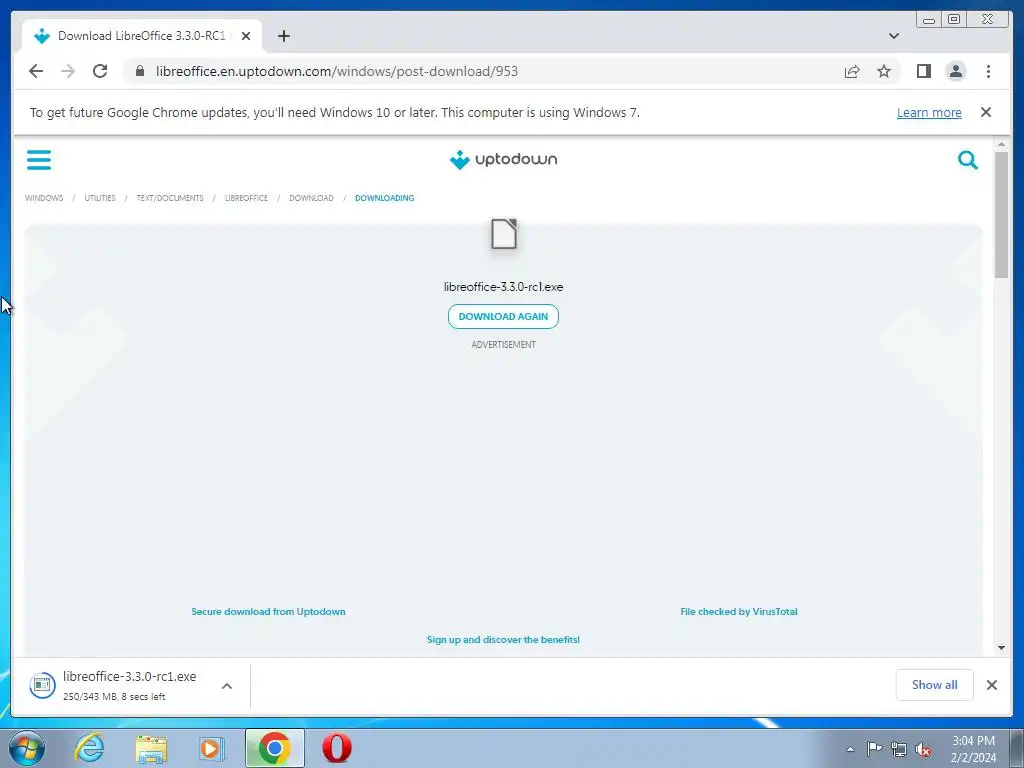Open Learn more link about Chrome updates

tap(929, 112)
